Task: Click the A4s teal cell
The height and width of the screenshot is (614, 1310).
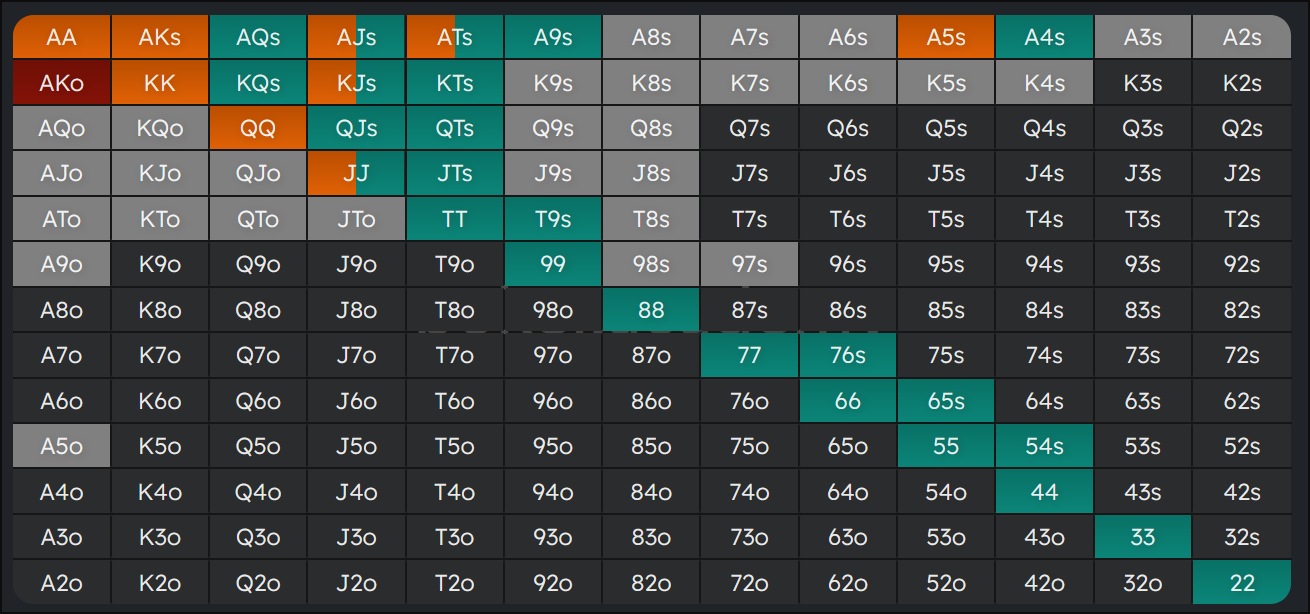Action: (x=1044, y=37)
